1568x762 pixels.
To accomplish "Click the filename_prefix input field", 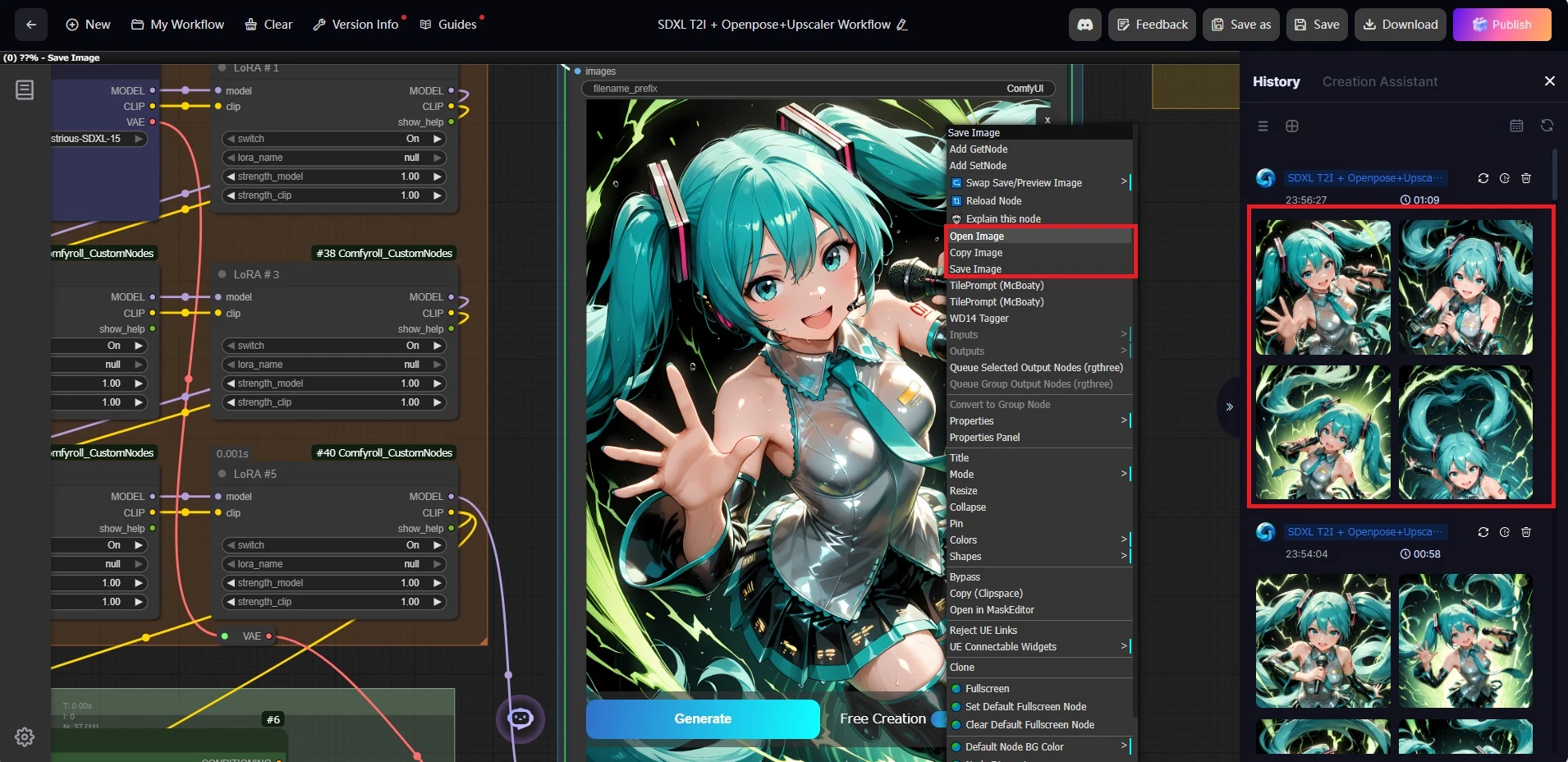I will [x=818, y=89].
